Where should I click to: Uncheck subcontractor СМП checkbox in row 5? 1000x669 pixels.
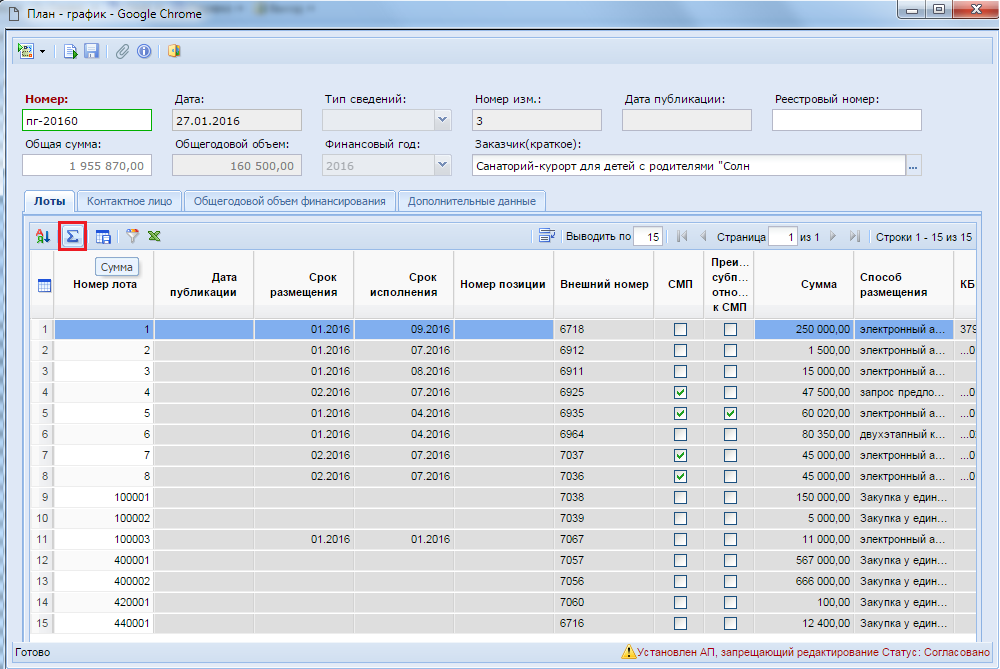point(730,413)
